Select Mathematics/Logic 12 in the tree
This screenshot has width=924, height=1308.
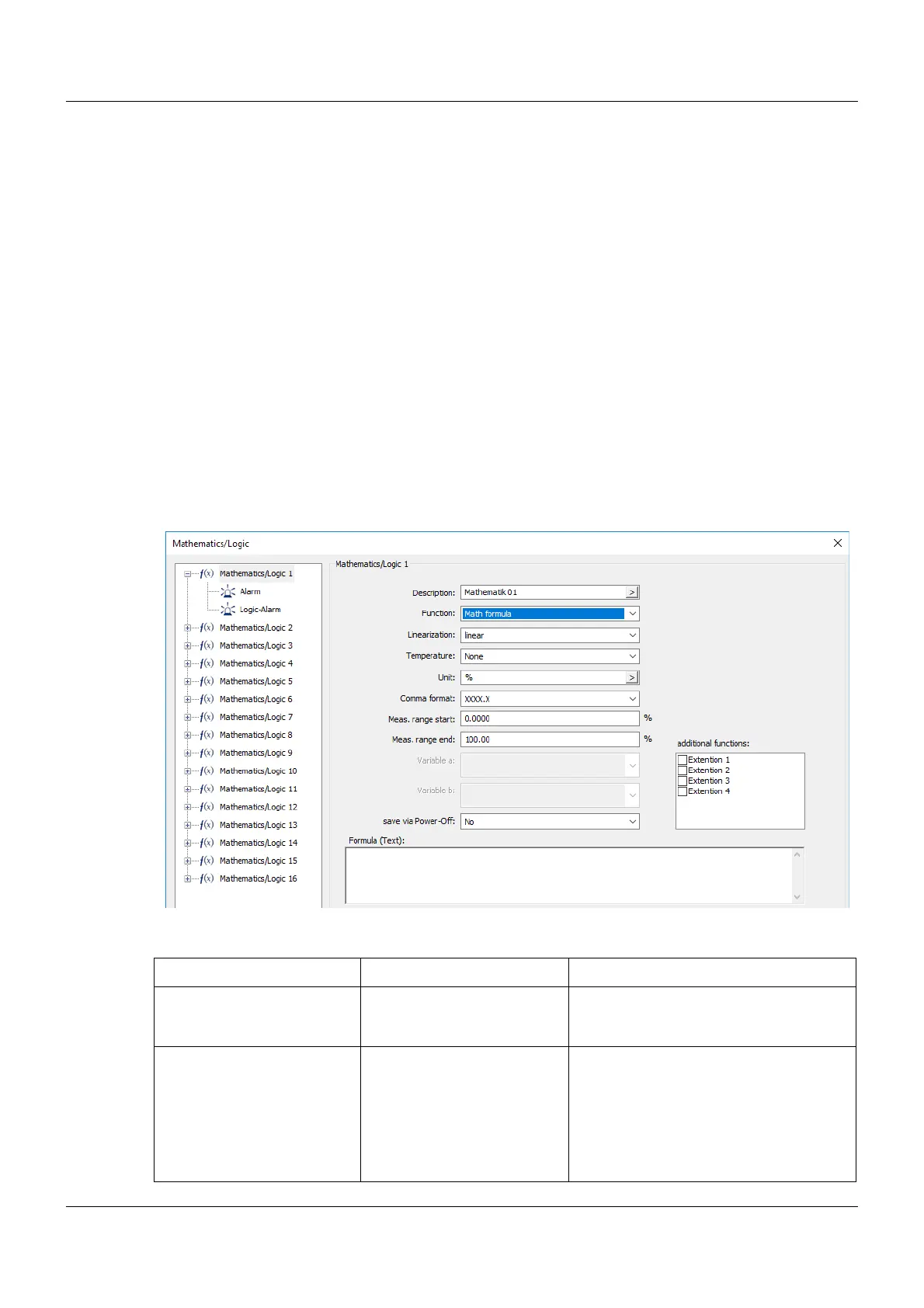(259, 807)
